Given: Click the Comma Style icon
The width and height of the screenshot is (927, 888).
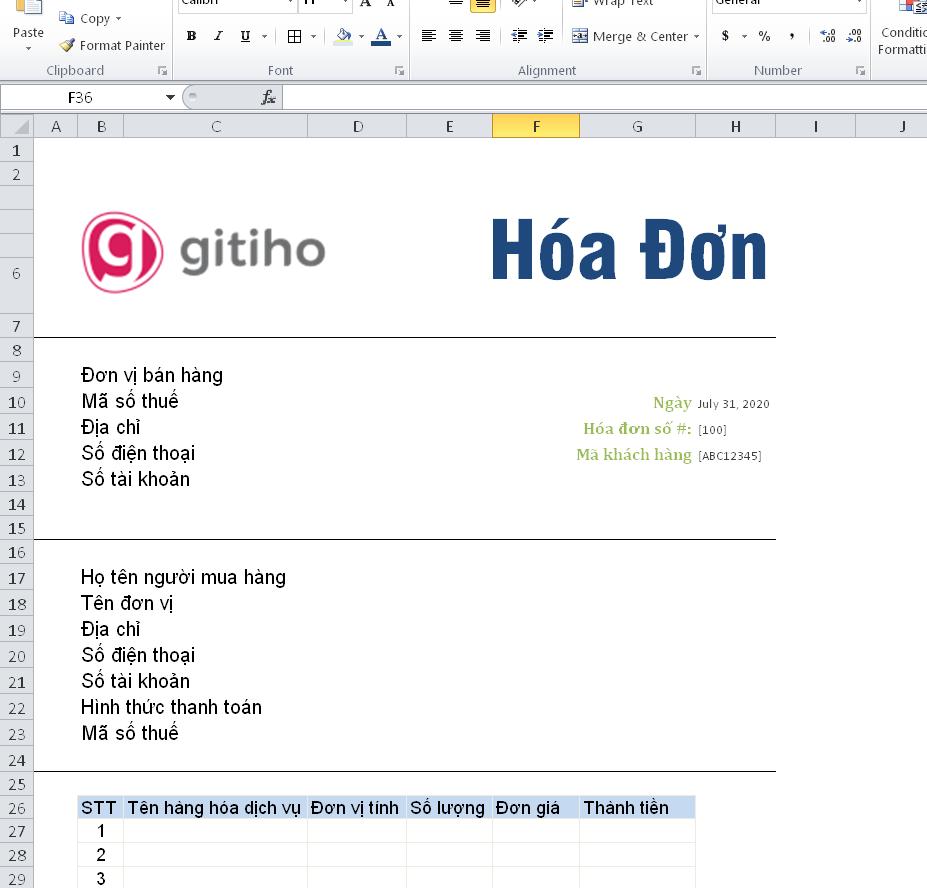Looking at the screenshot, I should (x=790, y=36).
